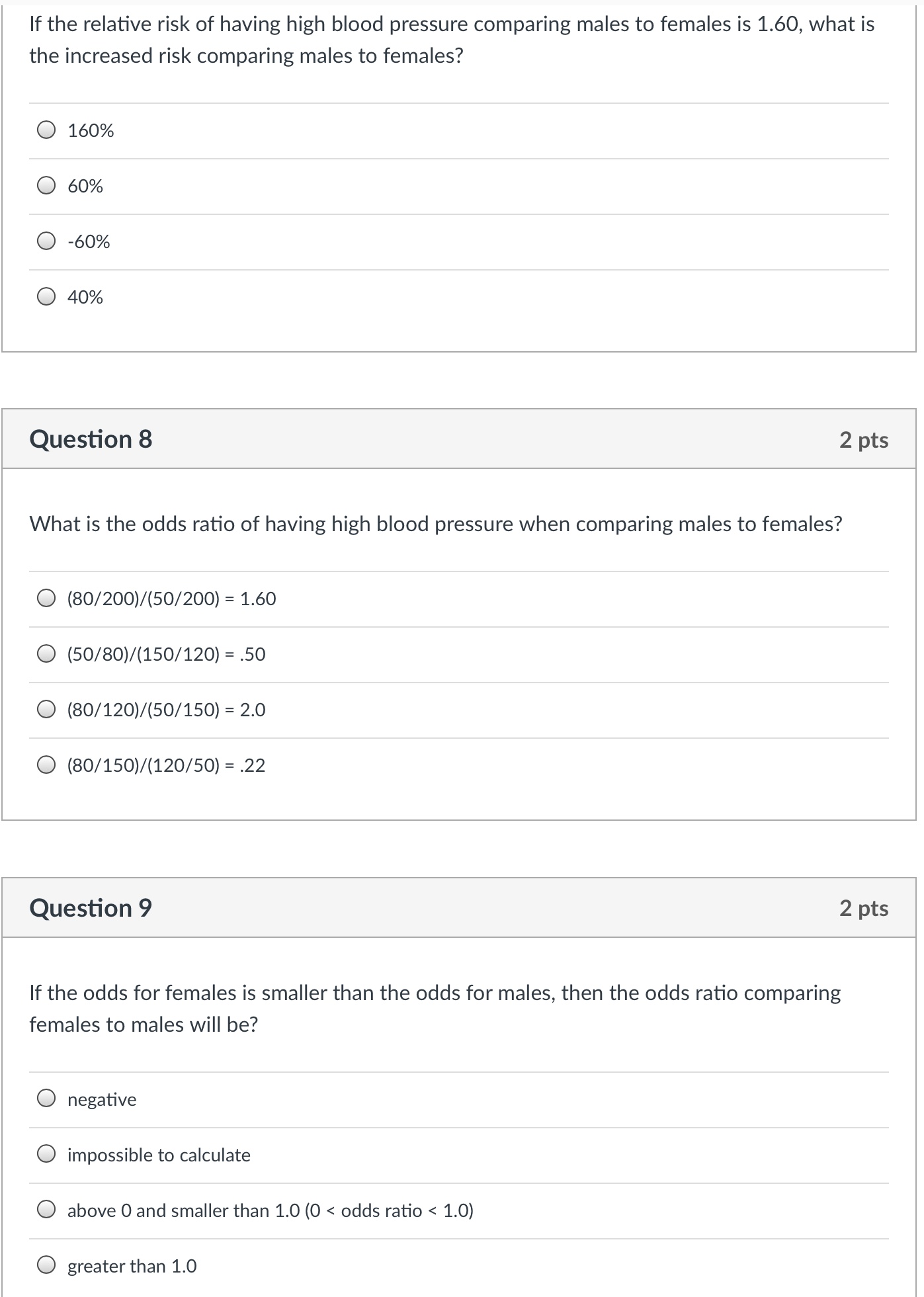Click the Question 9 heading

91,908
